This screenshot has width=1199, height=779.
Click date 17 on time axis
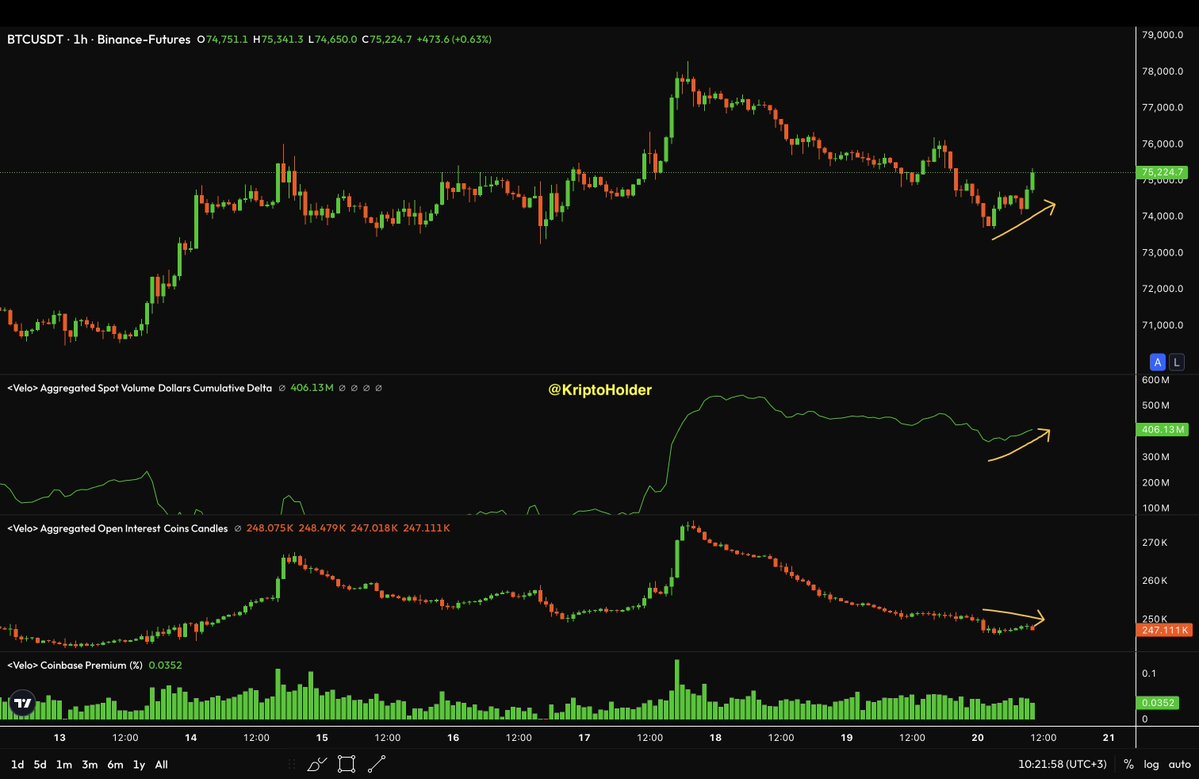click(584, 738)
